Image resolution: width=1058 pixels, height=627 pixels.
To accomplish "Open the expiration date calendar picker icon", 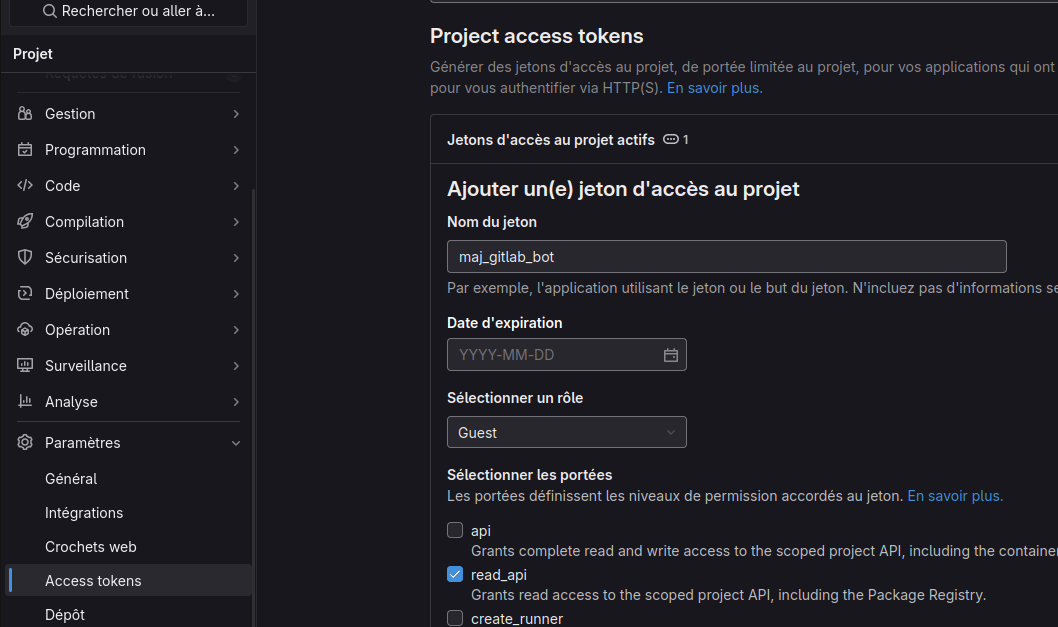I will [x=671, y=355].
